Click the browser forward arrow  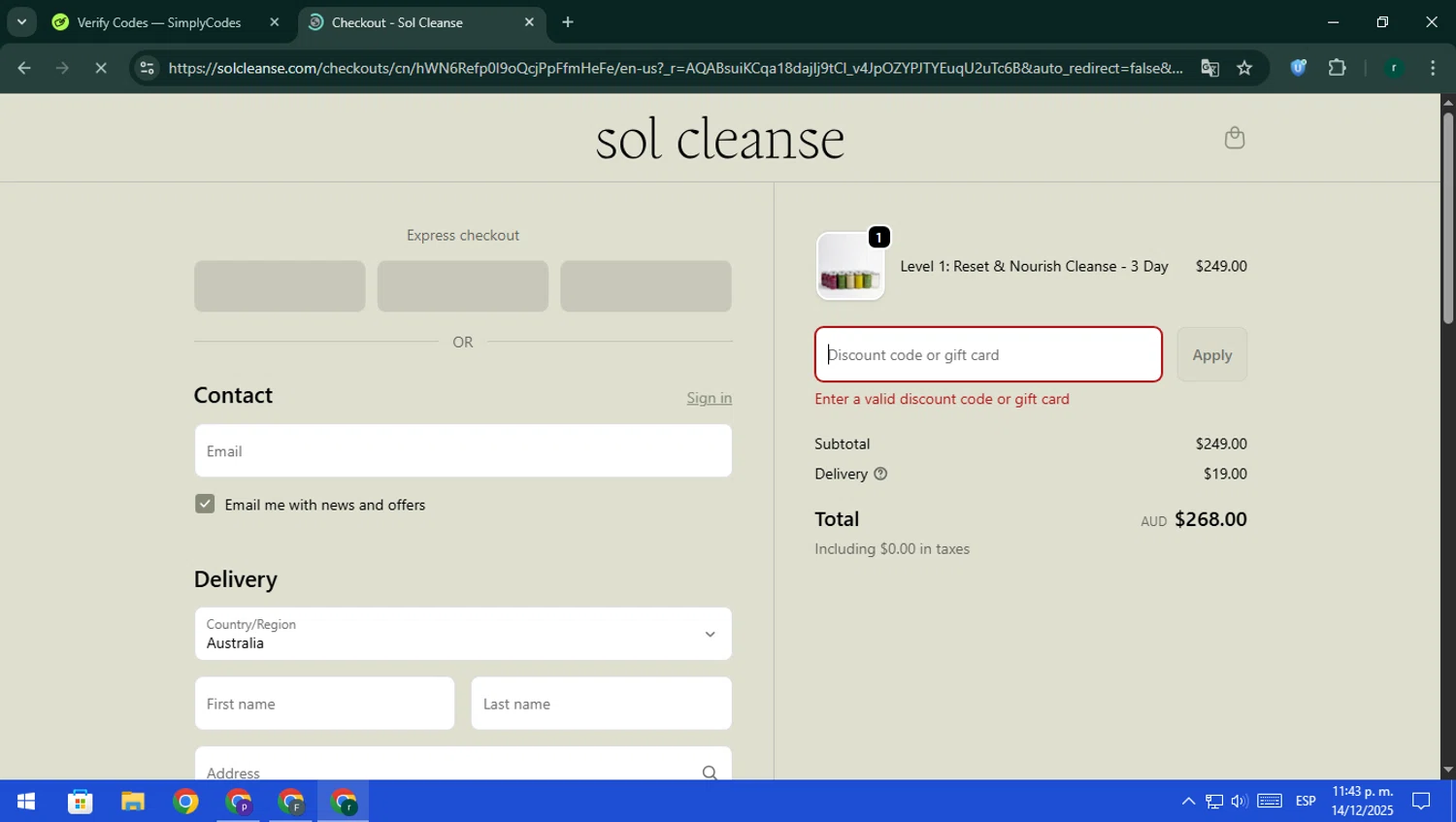pos(62,68)
